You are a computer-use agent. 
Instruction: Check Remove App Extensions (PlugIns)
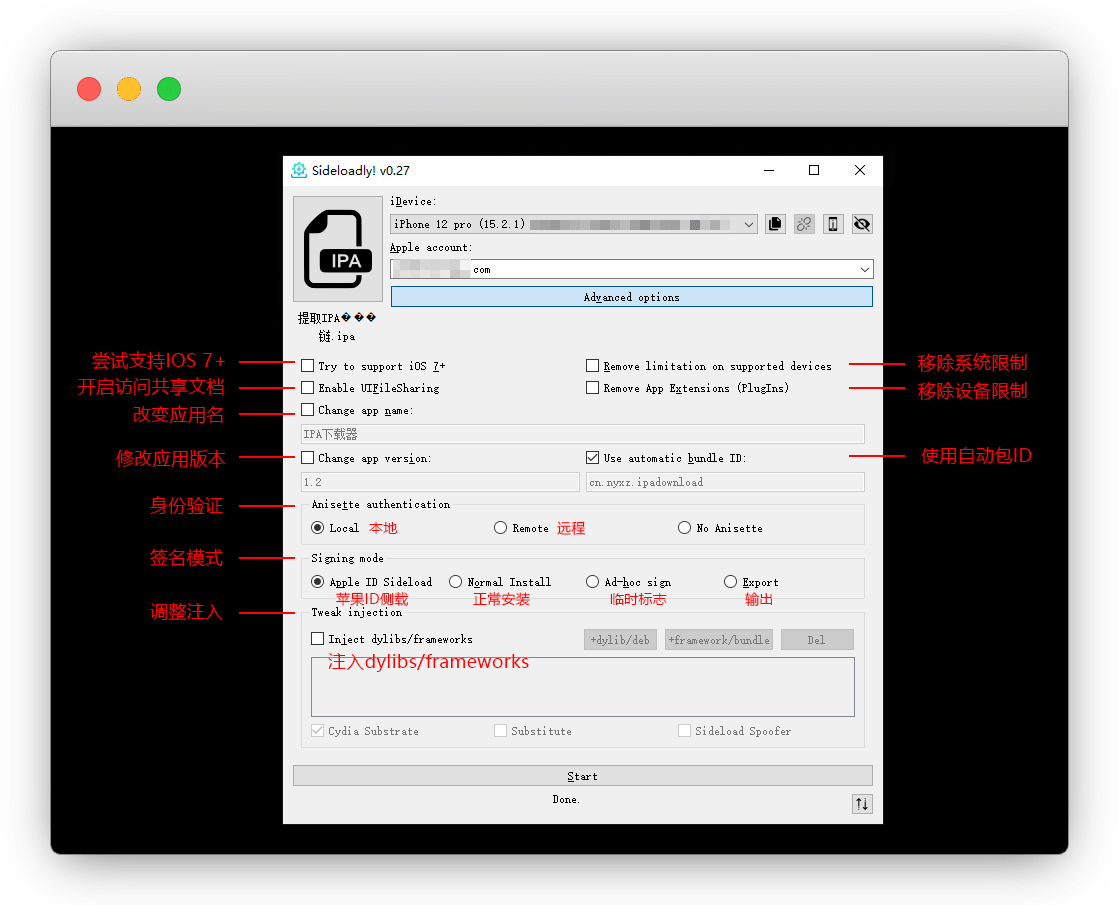593,388
